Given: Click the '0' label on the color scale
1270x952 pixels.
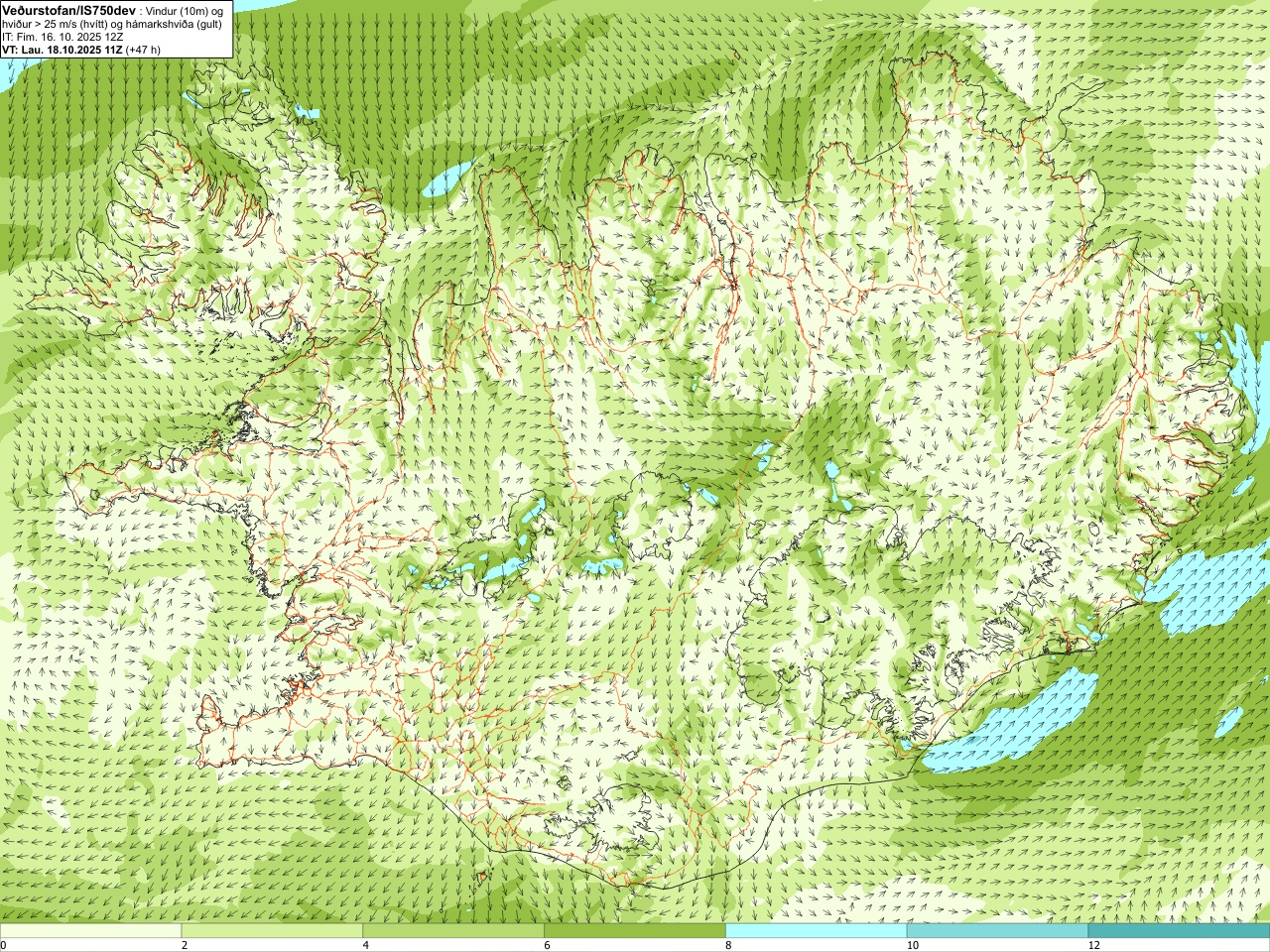Looking at the screenshot, I should [3, 945].
